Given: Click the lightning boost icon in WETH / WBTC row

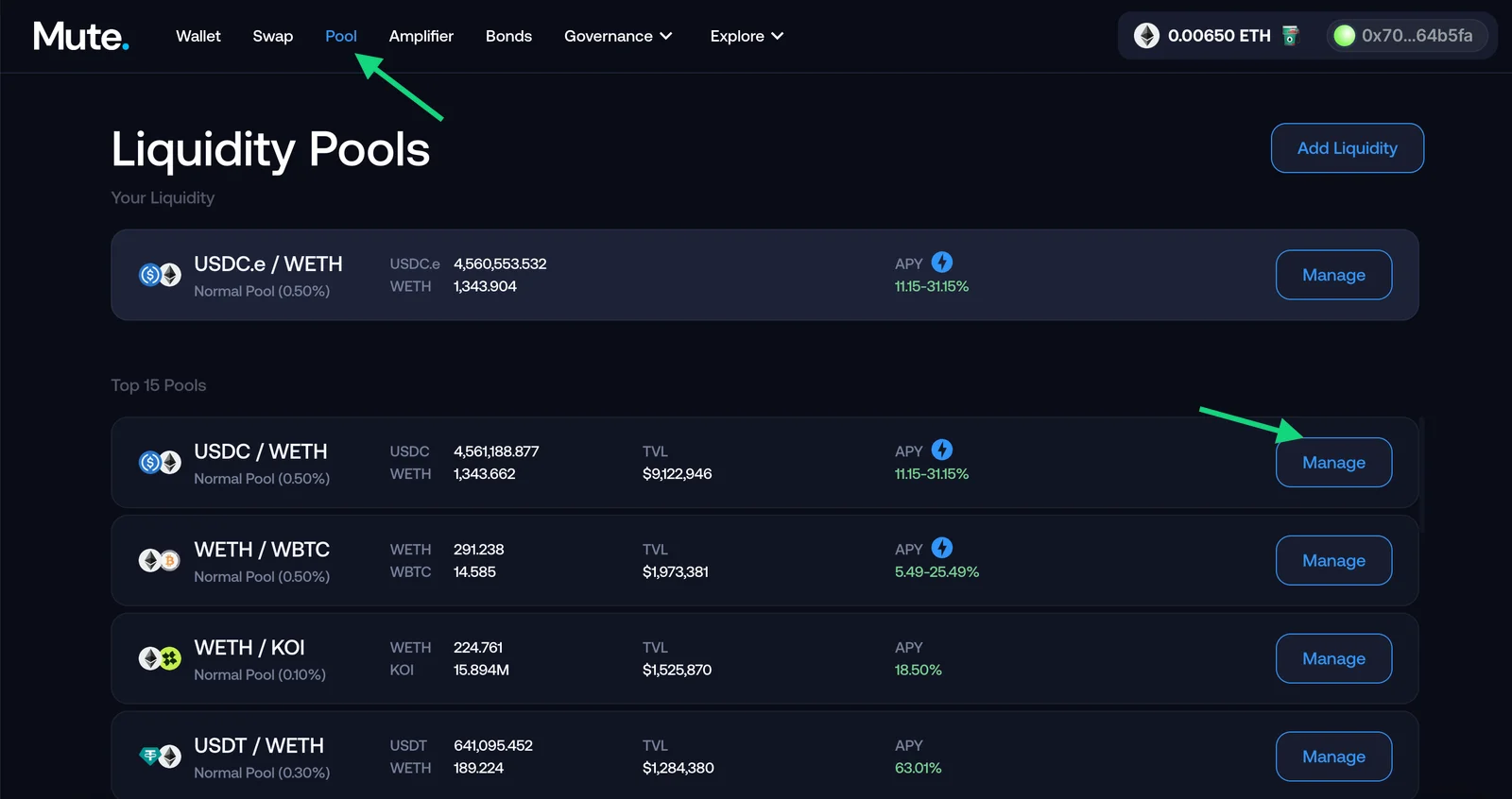Looking at the screenshot, I should (942, 548).
